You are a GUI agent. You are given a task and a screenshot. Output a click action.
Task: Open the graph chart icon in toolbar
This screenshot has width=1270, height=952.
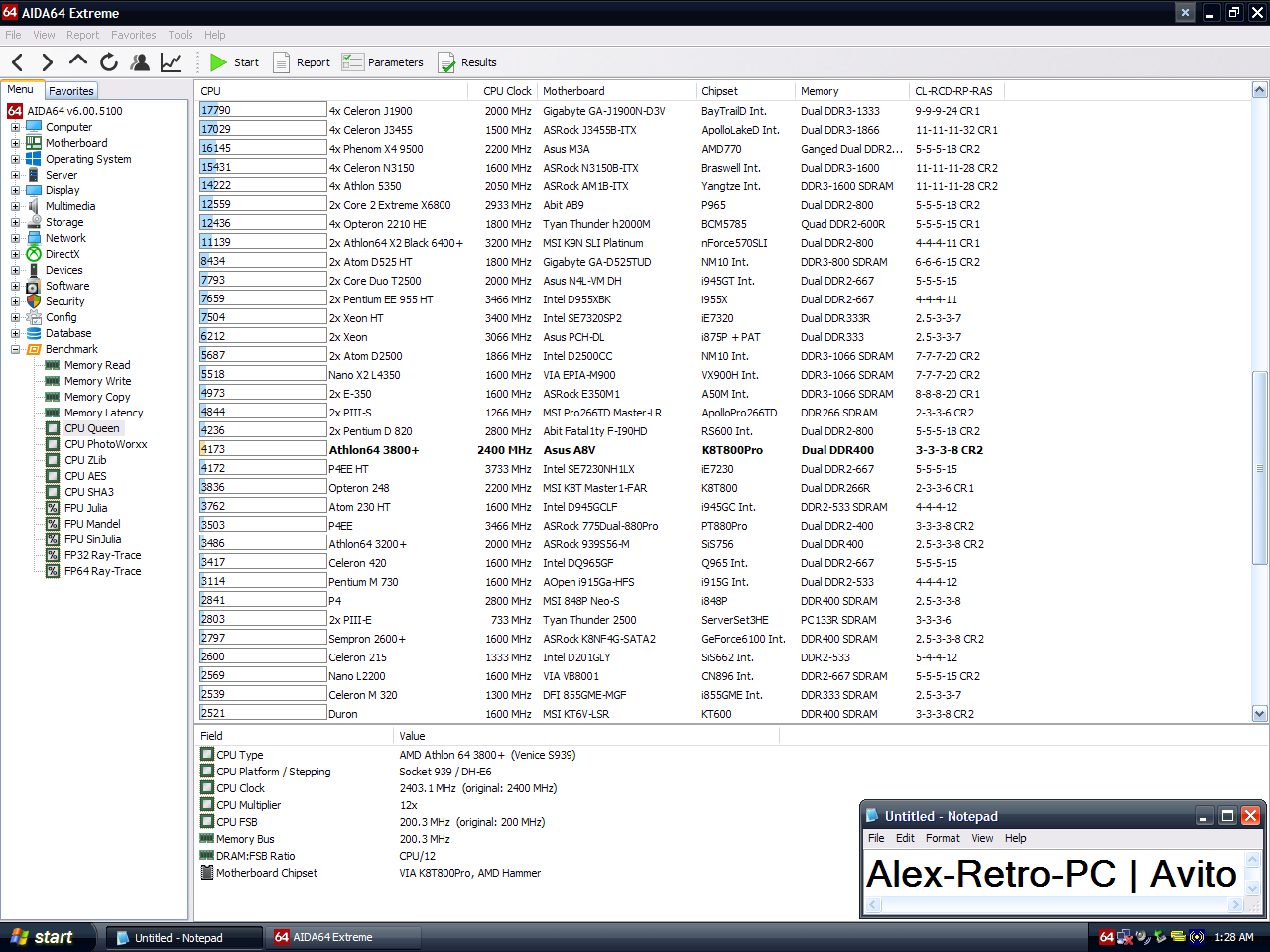[x=171, y=62]
